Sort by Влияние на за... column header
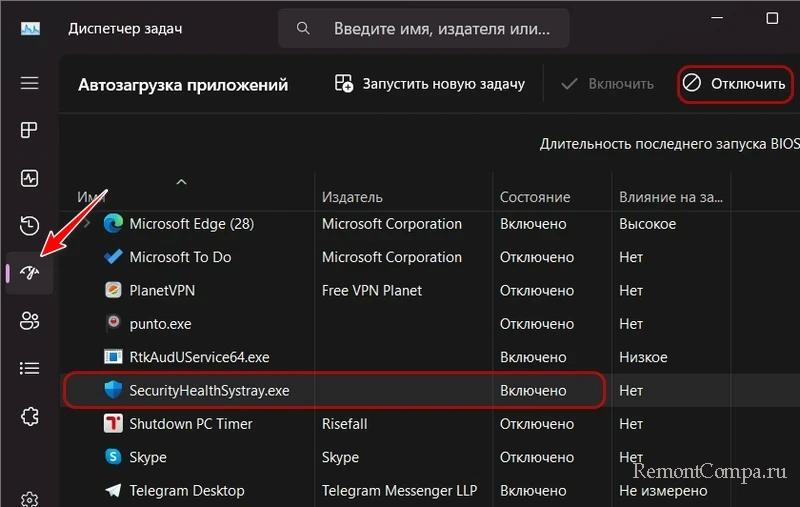800x507 pixels. point(670,197)
